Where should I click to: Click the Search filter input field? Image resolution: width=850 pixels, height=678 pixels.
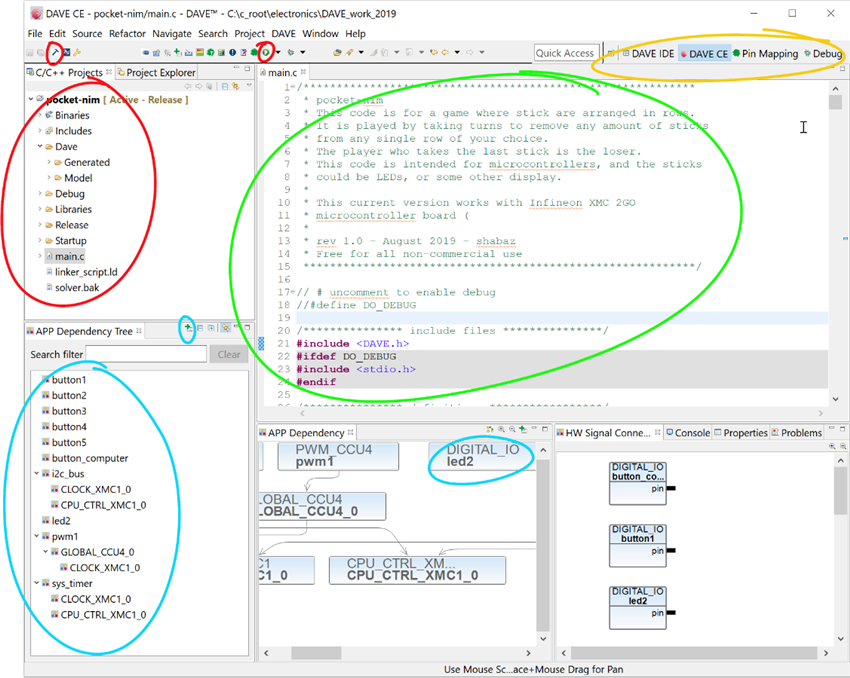(x=146, y=354)
